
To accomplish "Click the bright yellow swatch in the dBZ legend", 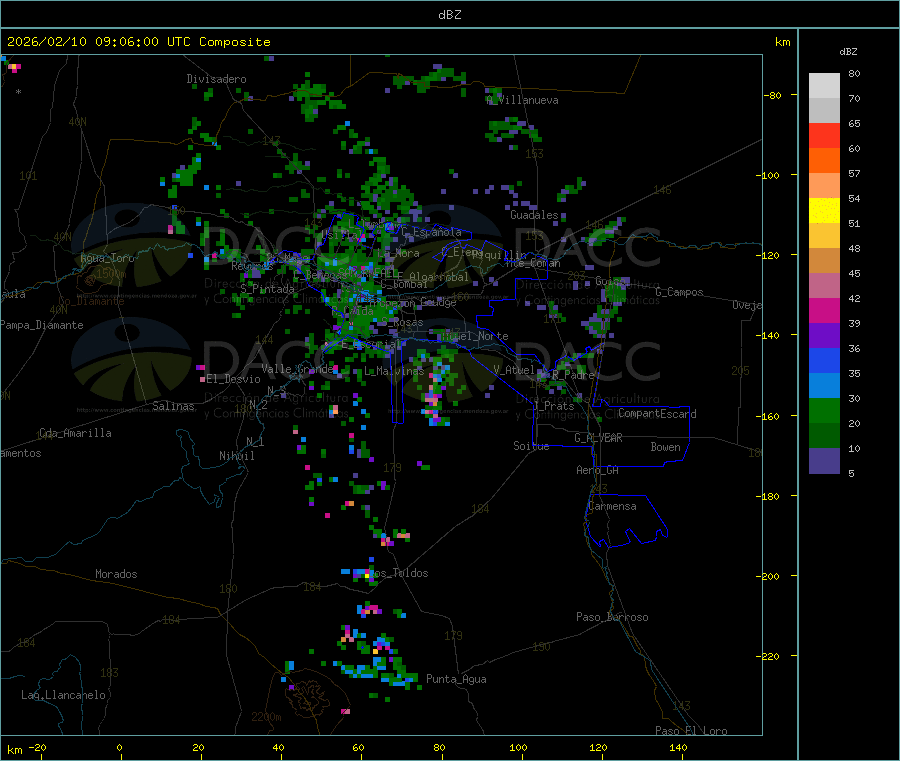I will pos(824,211).
